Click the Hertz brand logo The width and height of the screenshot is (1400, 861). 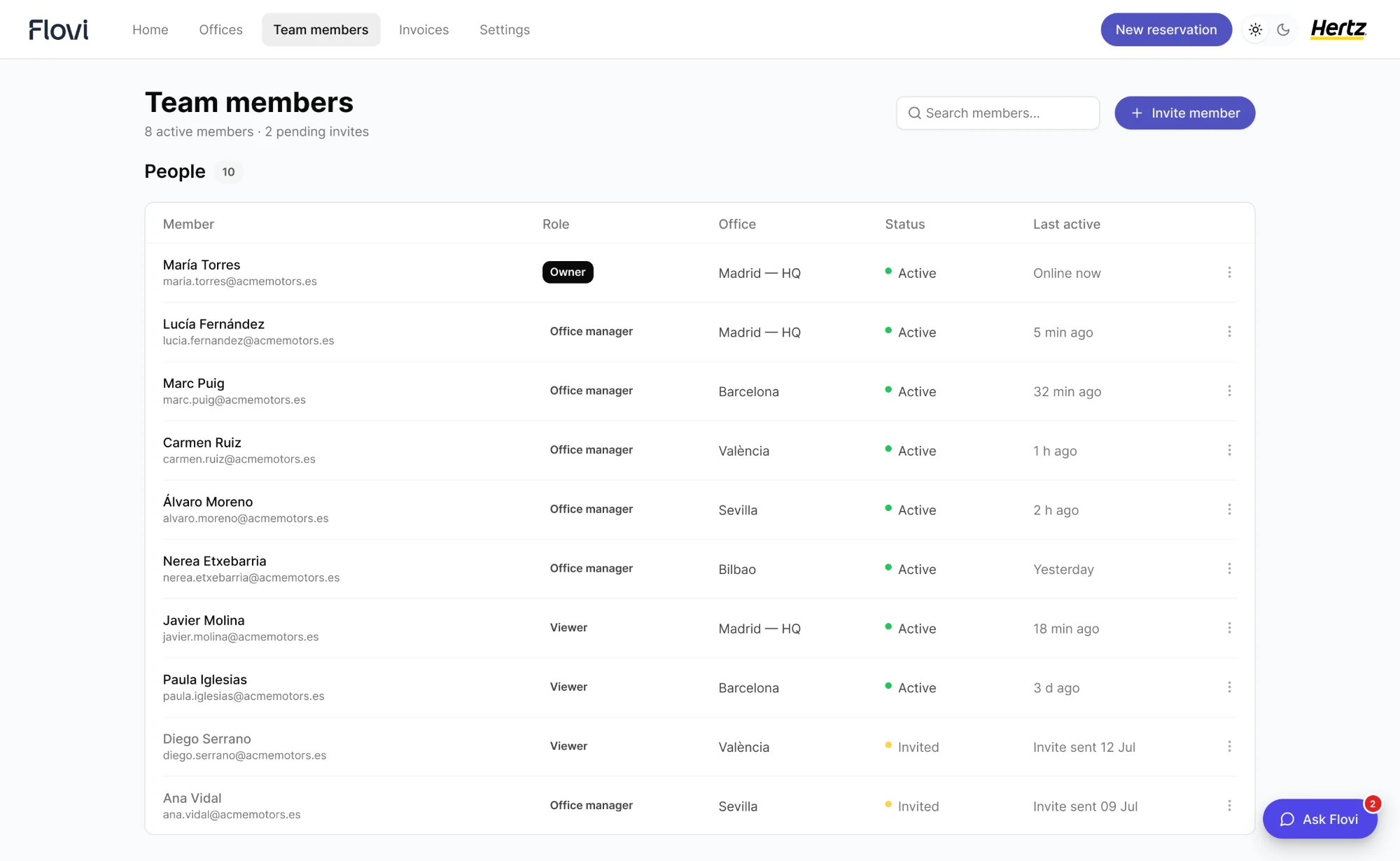(1338, 29)
